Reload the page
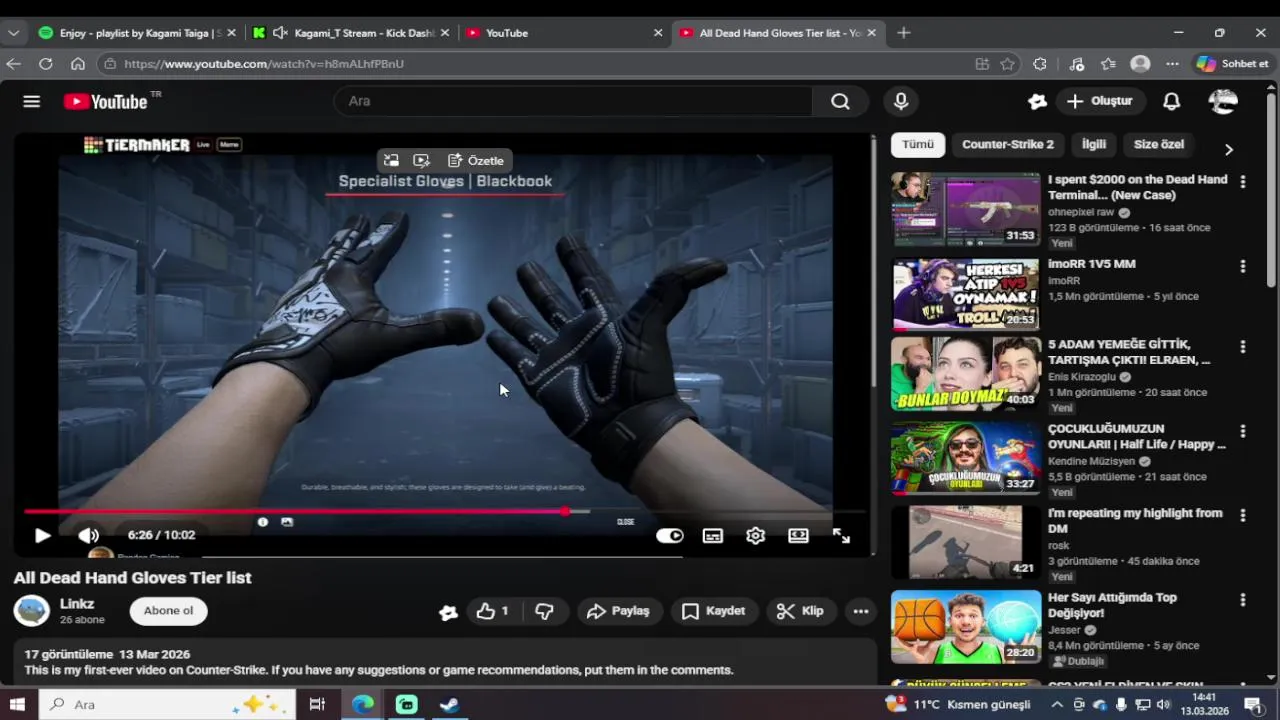The width and height of the screenshot is (1280, 720). (x=45, y=63)
